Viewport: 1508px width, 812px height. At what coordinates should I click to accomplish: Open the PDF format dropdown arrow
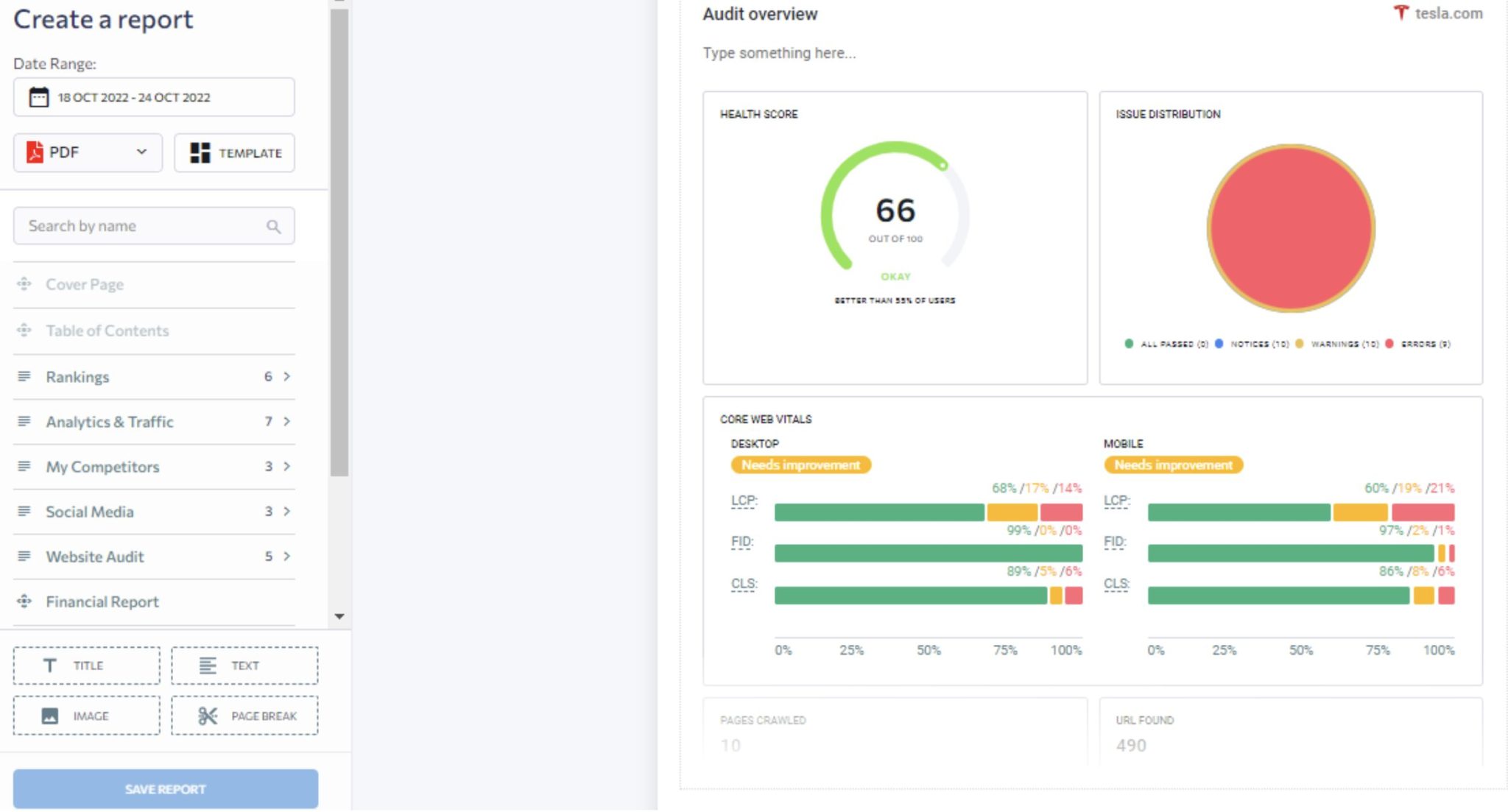[x=141, y=152]
